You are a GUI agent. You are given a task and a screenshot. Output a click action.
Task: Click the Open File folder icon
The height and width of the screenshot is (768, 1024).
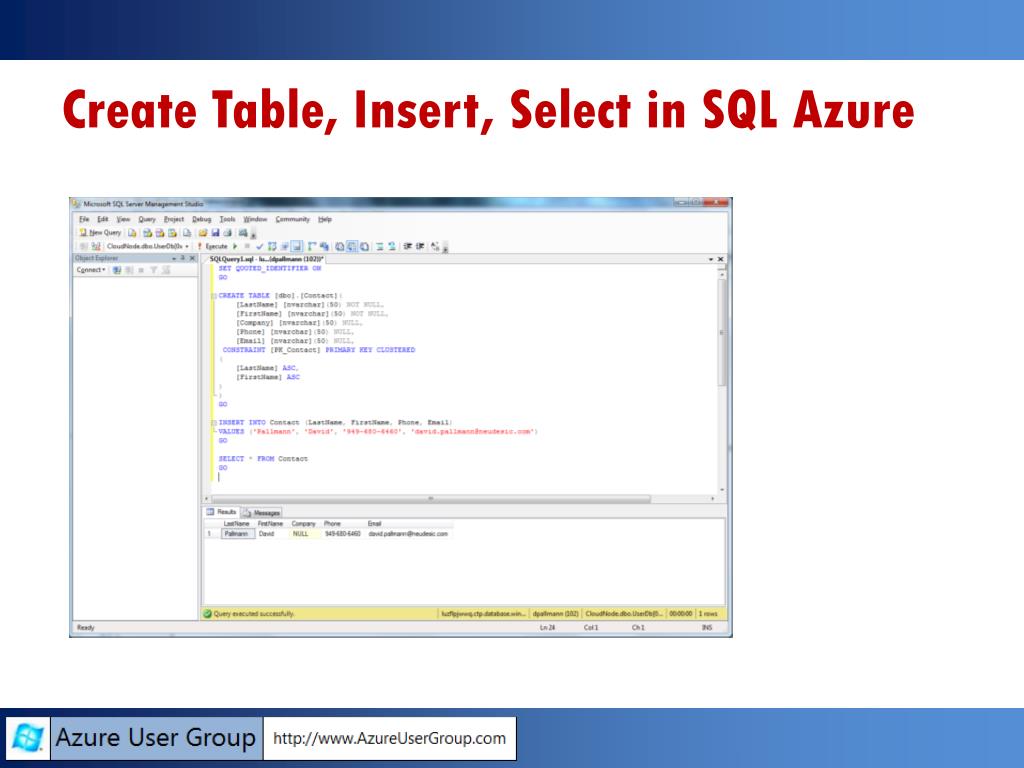[203, 232]
